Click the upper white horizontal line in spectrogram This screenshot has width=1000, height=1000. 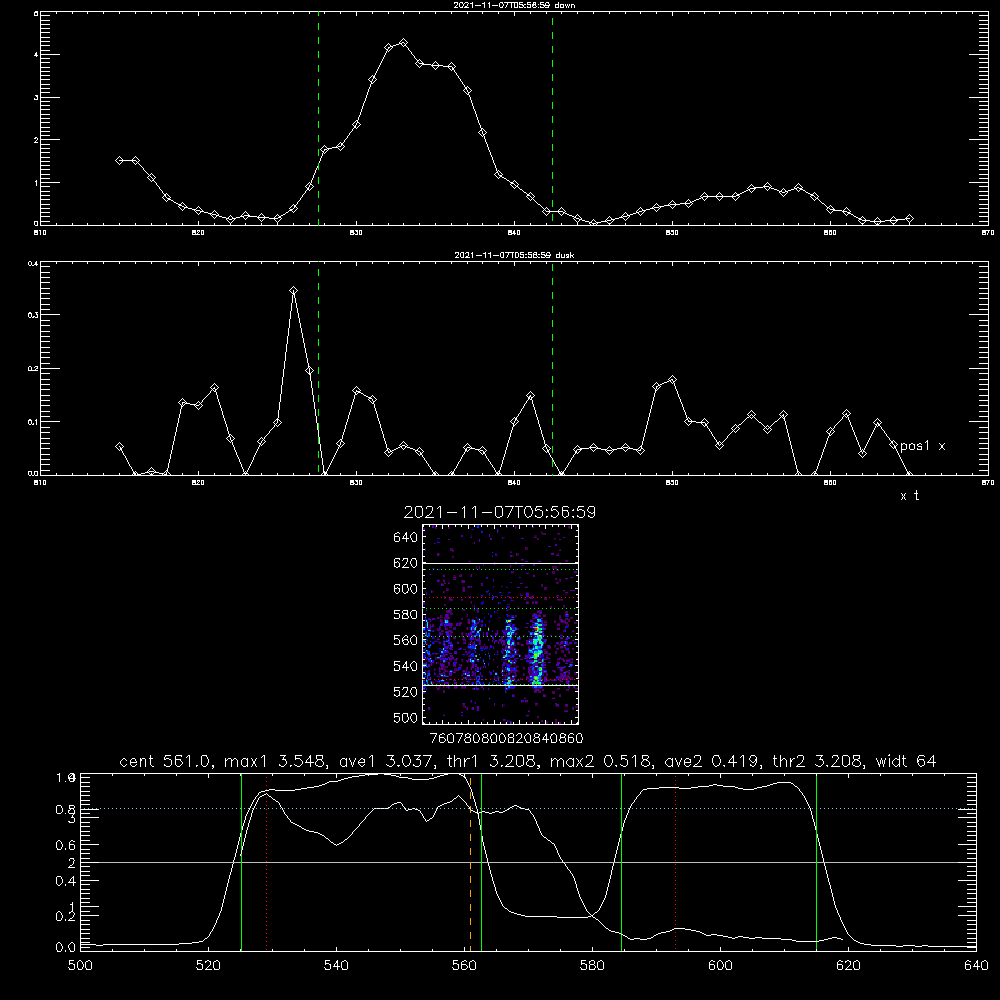pyautogui.click(x=500, y=563)
